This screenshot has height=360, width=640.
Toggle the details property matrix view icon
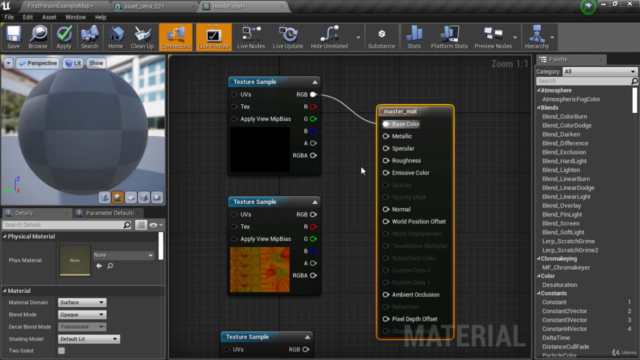141,225
